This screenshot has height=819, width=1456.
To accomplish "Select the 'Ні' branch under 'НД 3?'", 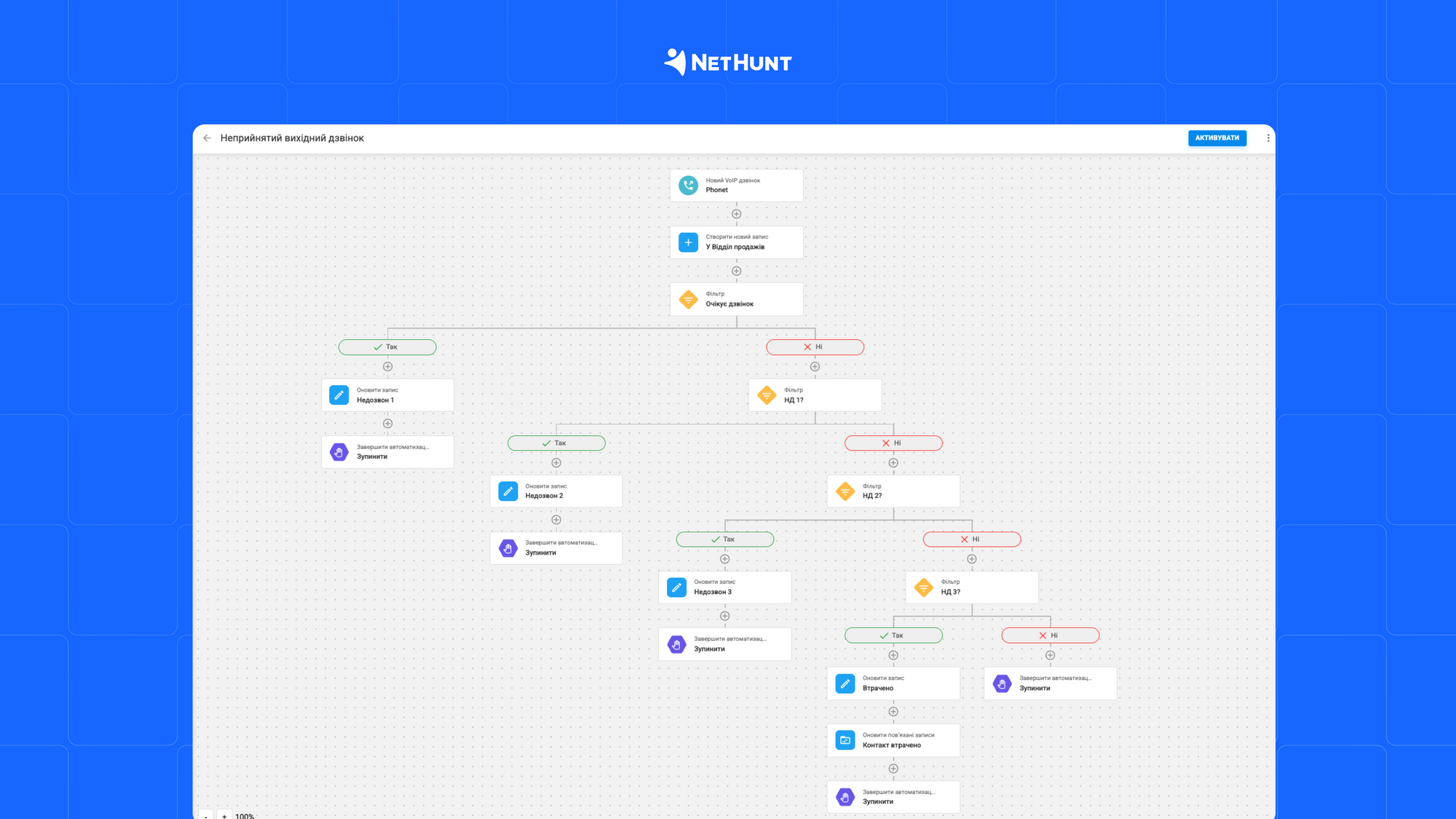I will 1051,636.
